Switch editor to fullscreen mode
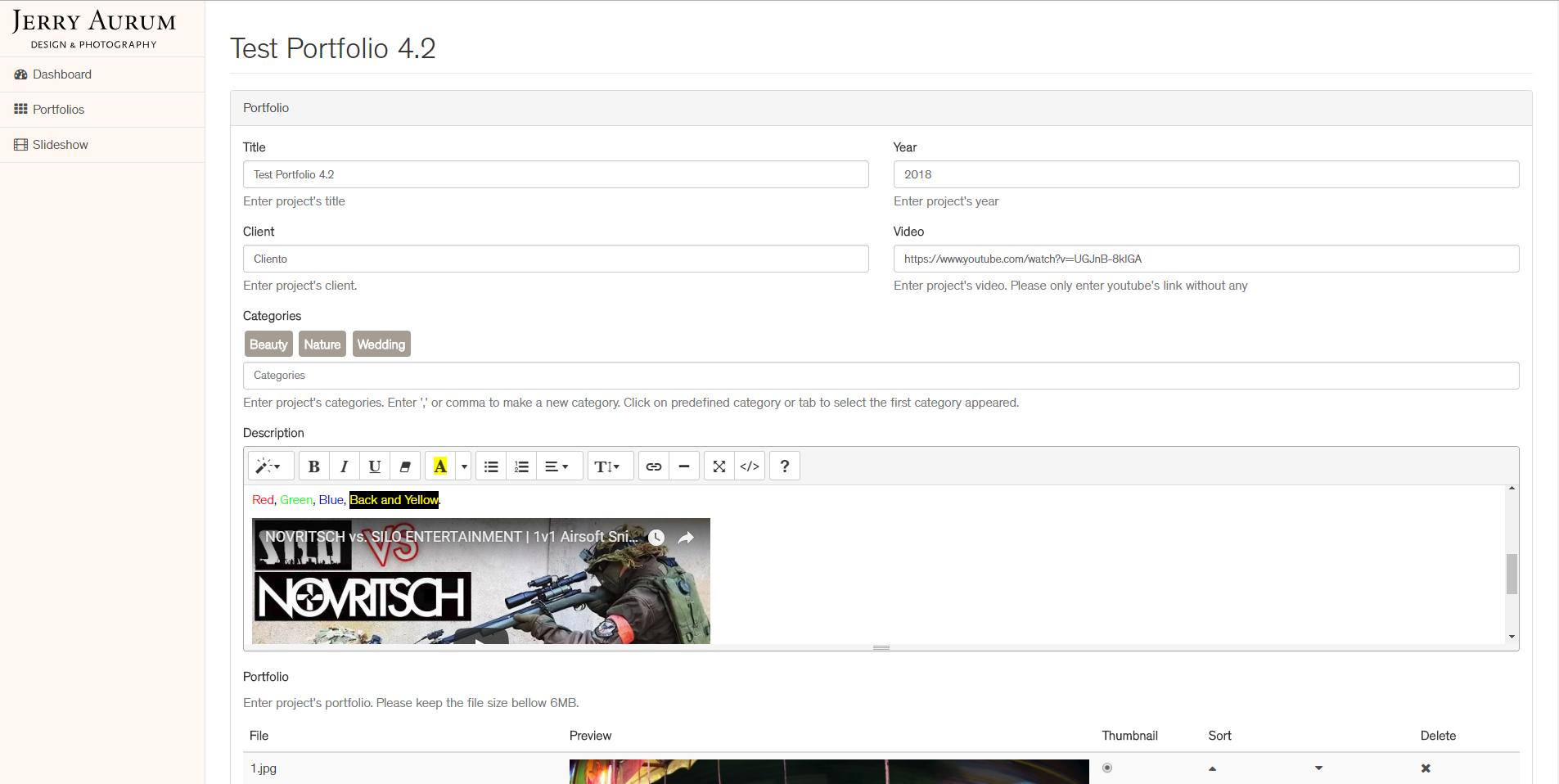1559x784 pixels. (719, 466)
